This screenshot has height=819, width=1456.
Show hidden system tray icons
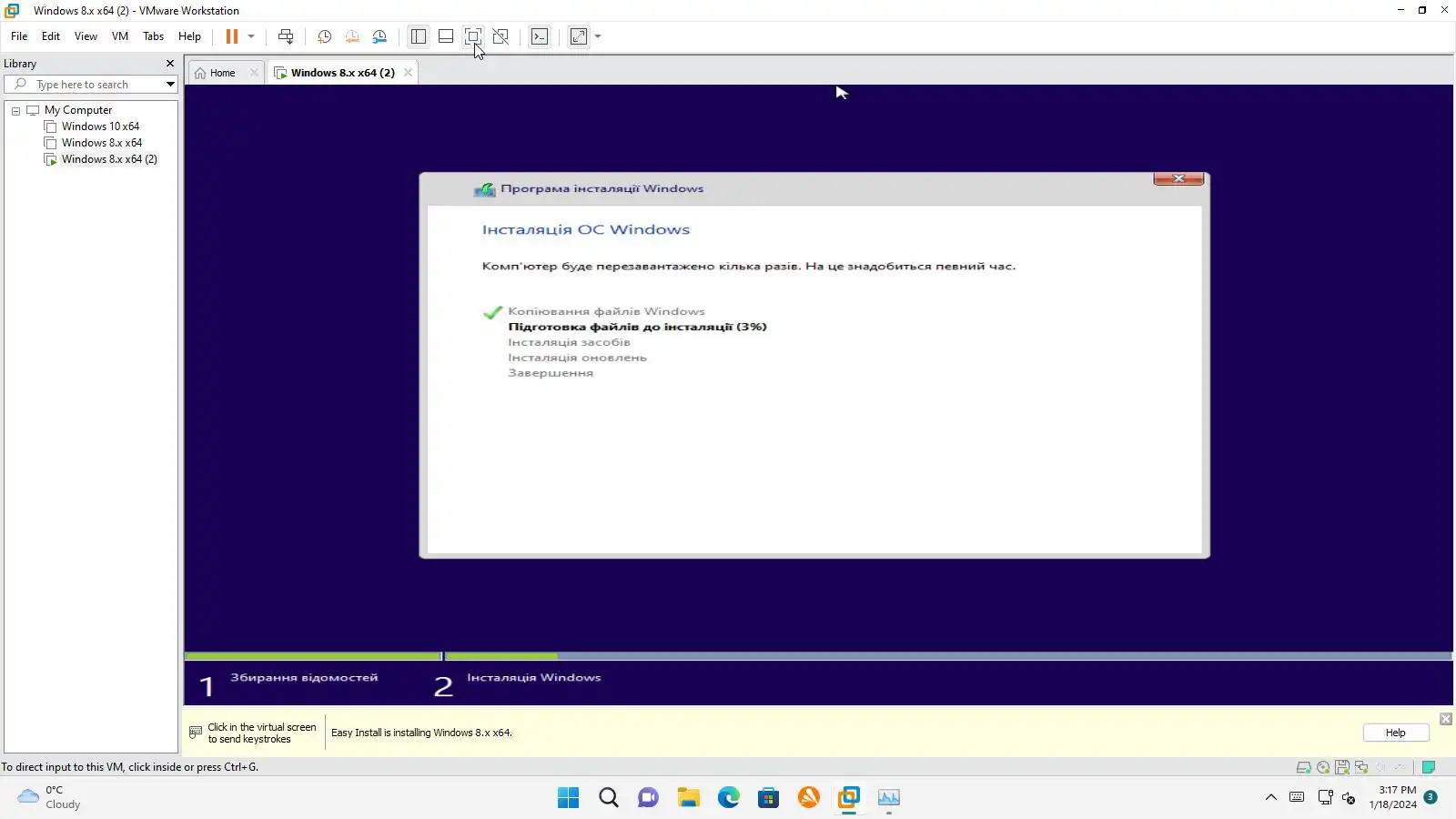[1271, 798]
